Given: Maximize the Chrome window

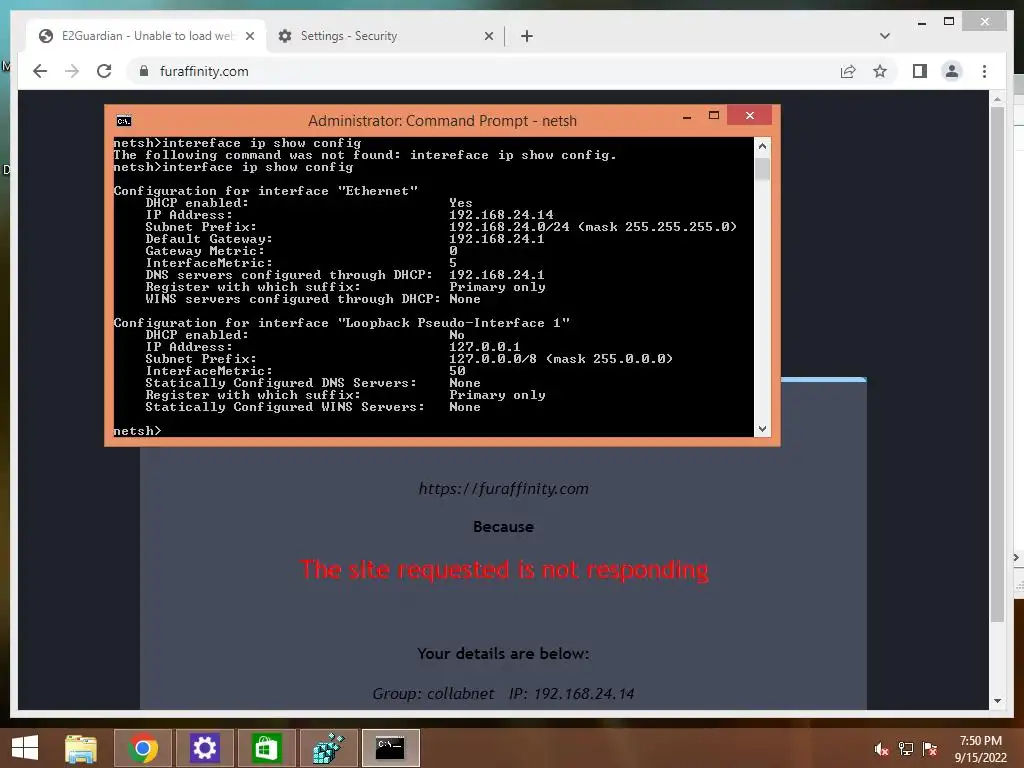Looking at the screenshot, I should (x=949, y=22).
